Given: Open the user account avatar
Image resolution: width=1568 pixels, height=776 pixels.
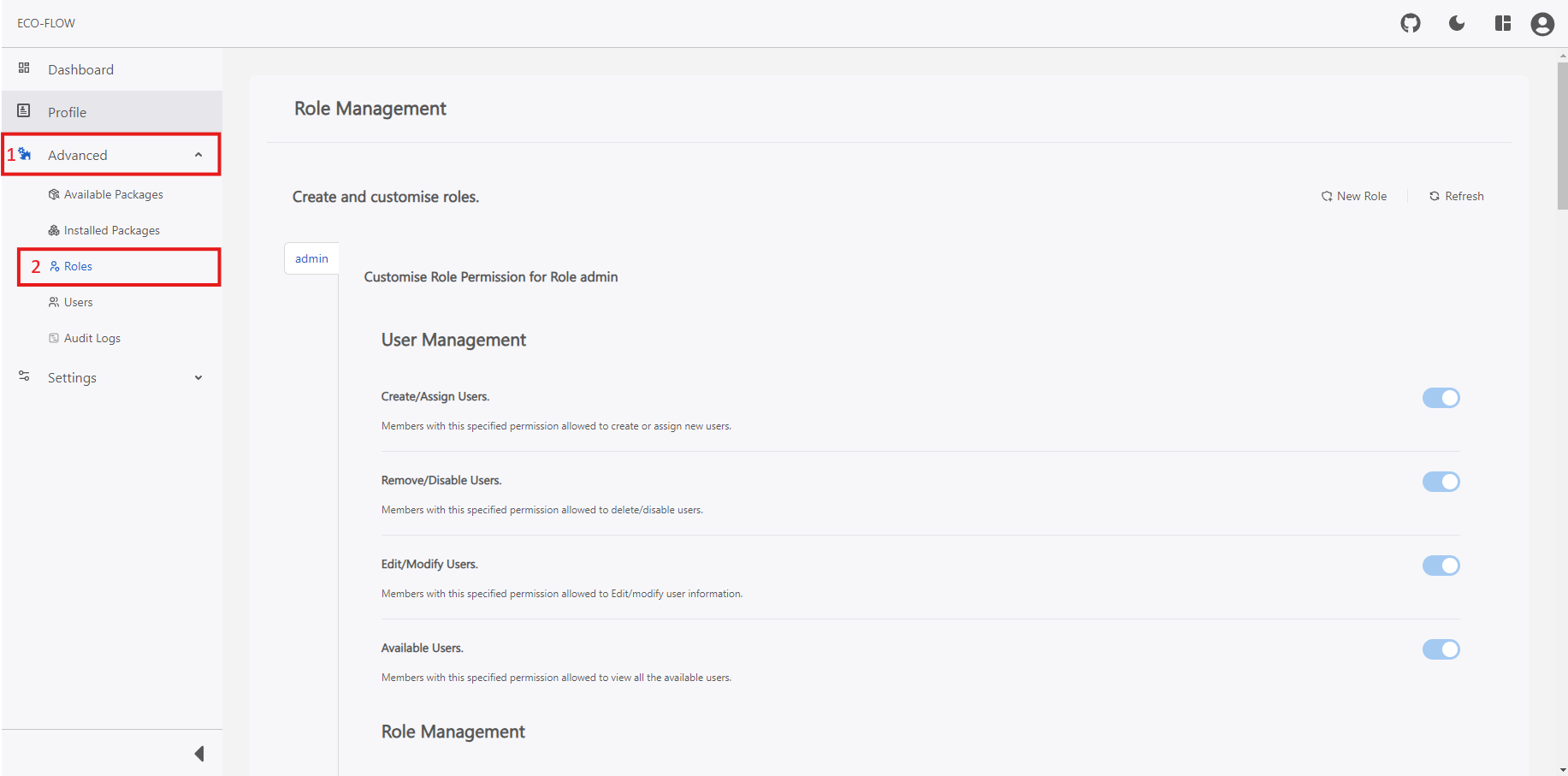Looking at the screenshot, I should (x=1542, y=24).
